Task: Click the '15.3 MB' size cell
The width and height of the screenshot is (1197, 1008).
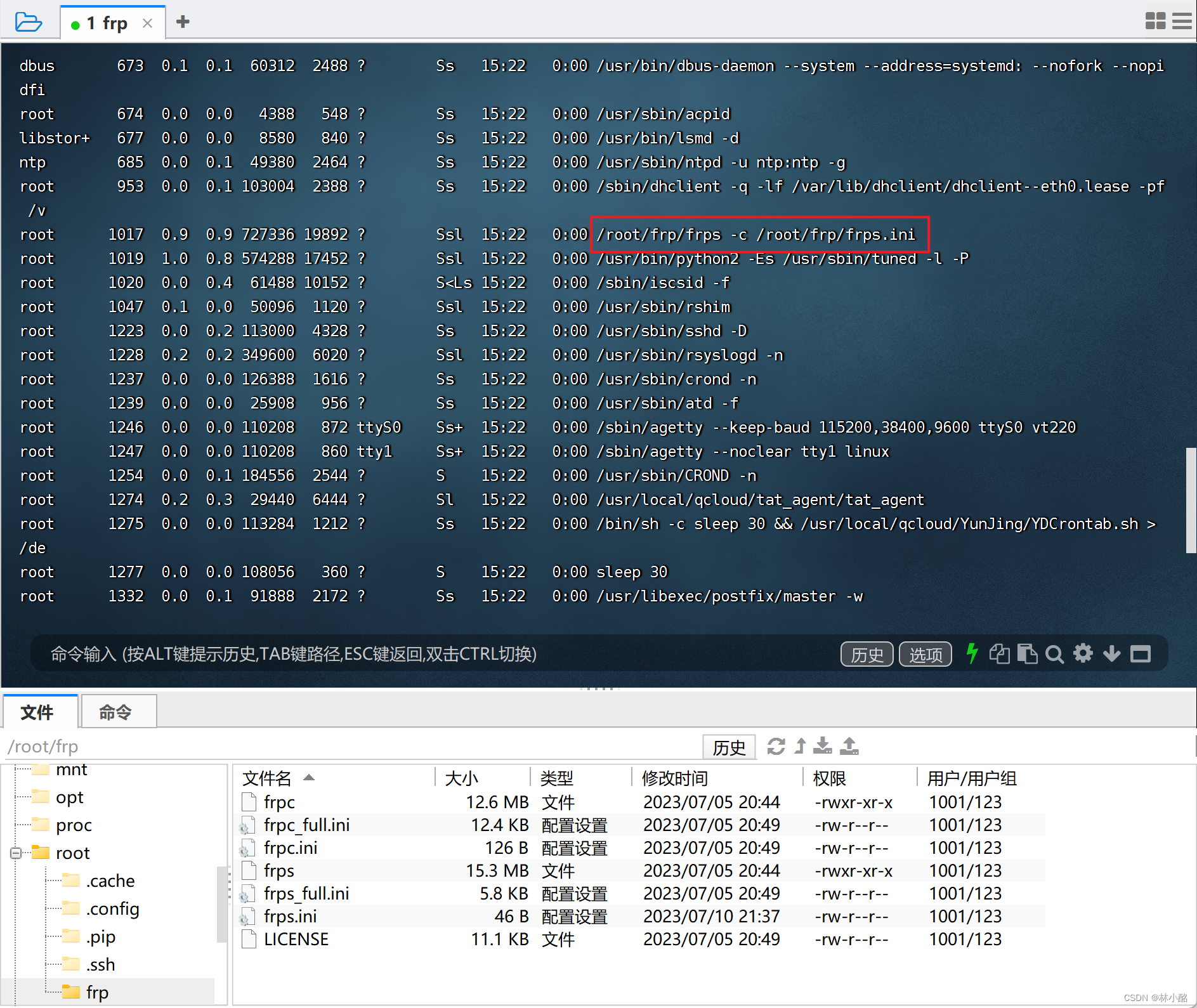Action: pyautogui.click(x=497, y=871)
